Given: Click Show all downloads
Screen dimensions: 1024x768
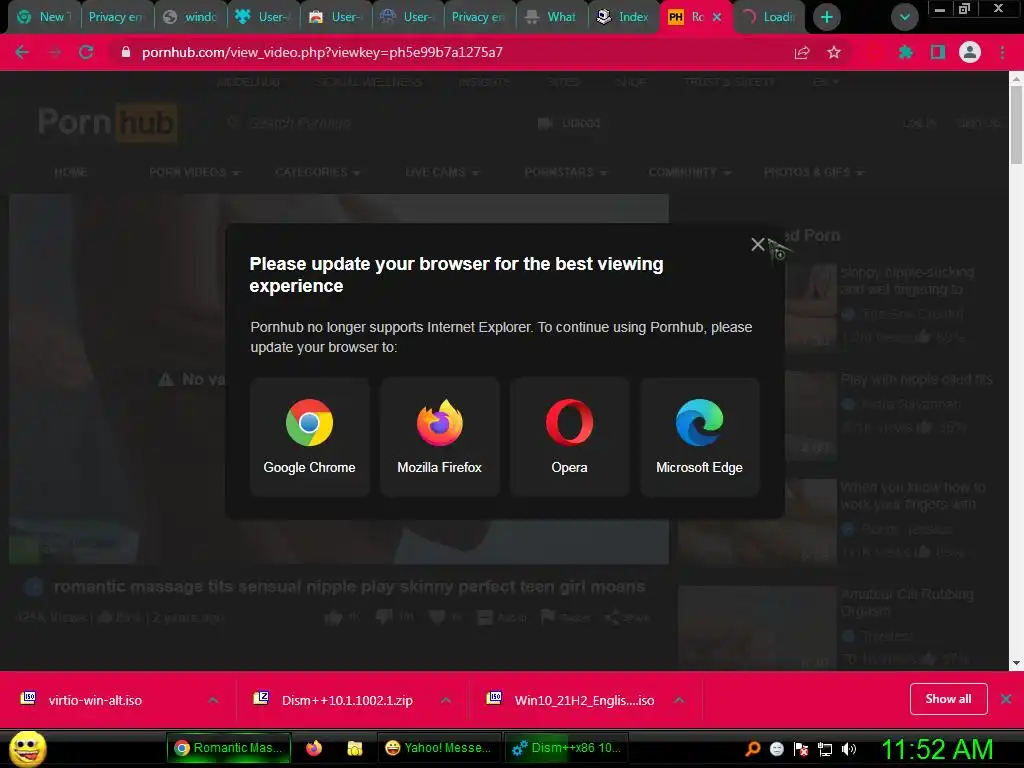Looking at the screenshot, I should pos(948,699).
